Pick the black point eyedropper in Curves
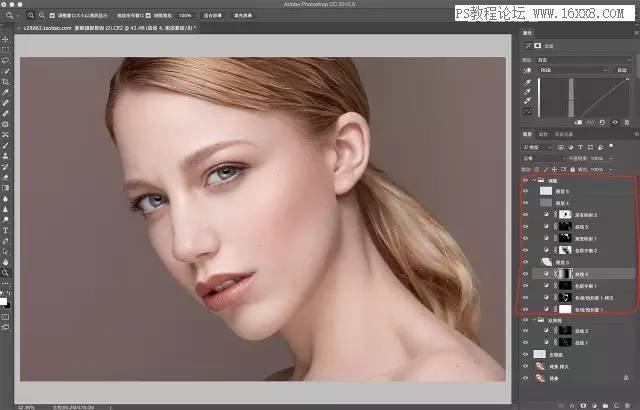Image resolution: width=640 pixels, height=410 pixels. click(x=527, y=83)
